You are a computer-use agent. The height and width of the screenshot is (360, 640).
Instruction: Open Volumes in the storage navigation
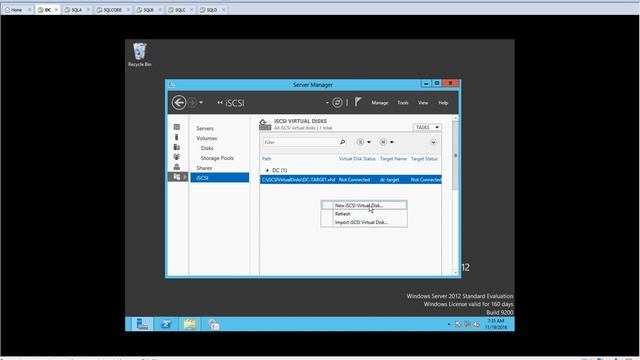tap(207, 138)
